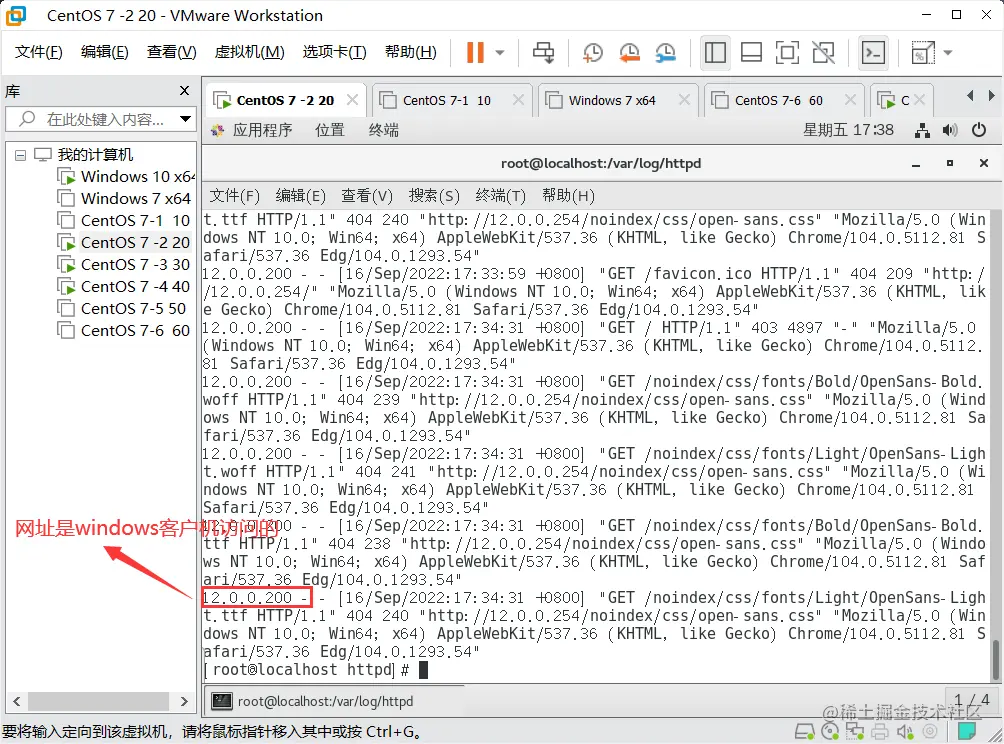Open the 虚拟机(M) menu

249,51
